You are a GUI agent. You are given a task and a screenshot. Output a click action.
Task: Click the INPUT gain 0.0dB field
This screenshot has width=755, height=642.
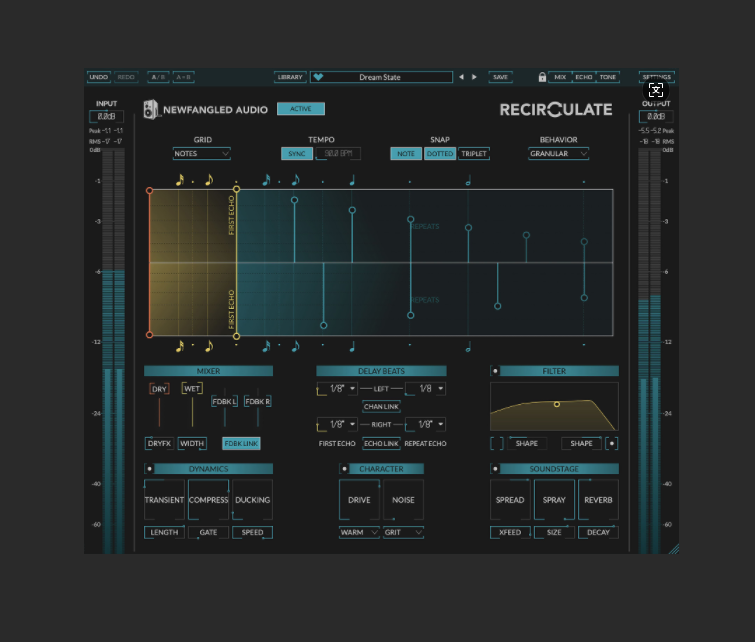tap(106, 117)
